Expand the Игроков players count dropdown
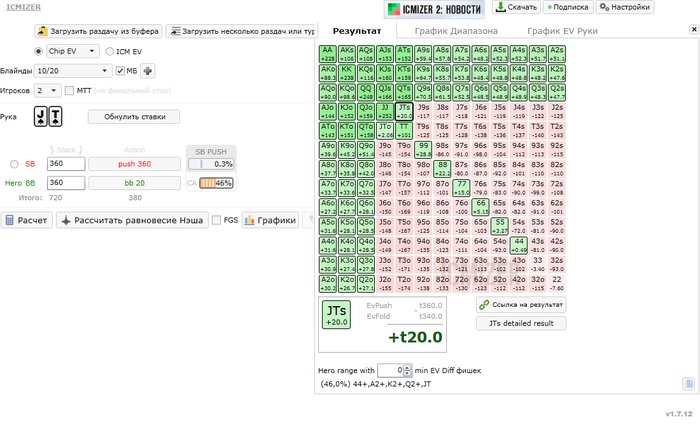This screenshot has height=426, width=700. coord(47,91)
